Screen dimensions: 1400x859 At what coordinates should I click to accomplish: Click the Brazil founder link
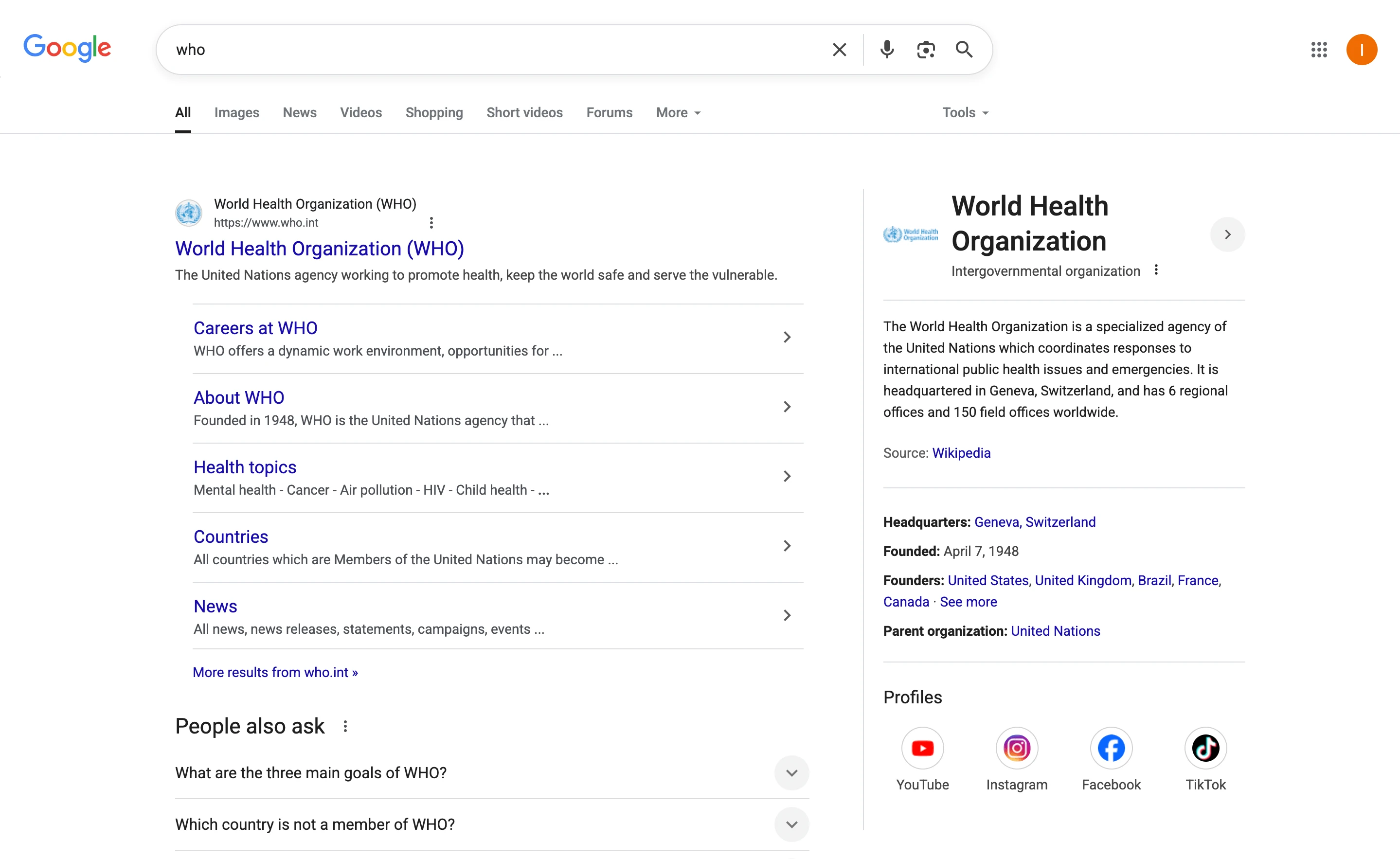point(1154,581)
